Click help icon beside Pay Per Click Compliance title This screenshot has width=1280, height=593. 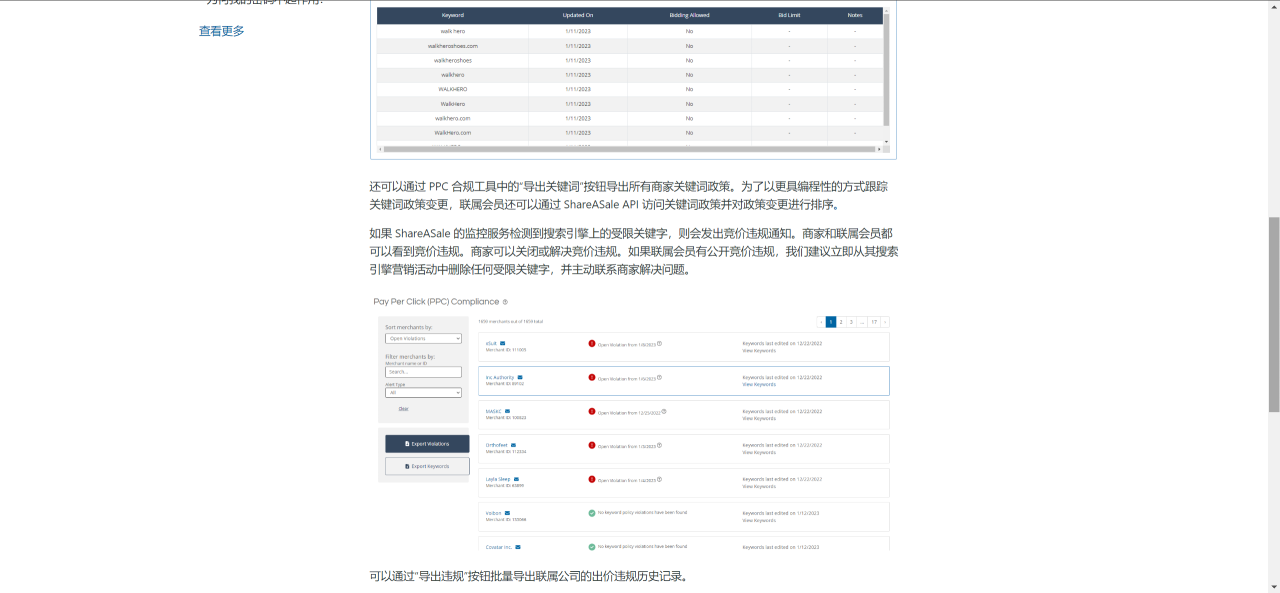pos(505,302)
